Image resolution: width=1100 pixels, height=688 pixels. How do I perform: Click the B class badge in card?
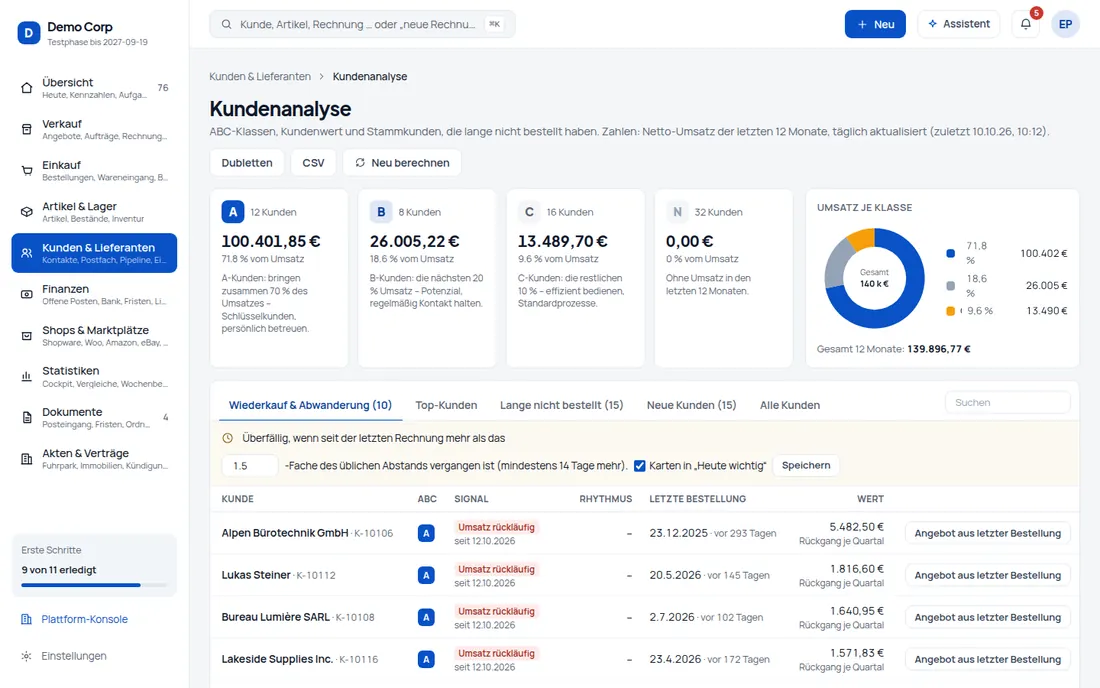(381, 212)
